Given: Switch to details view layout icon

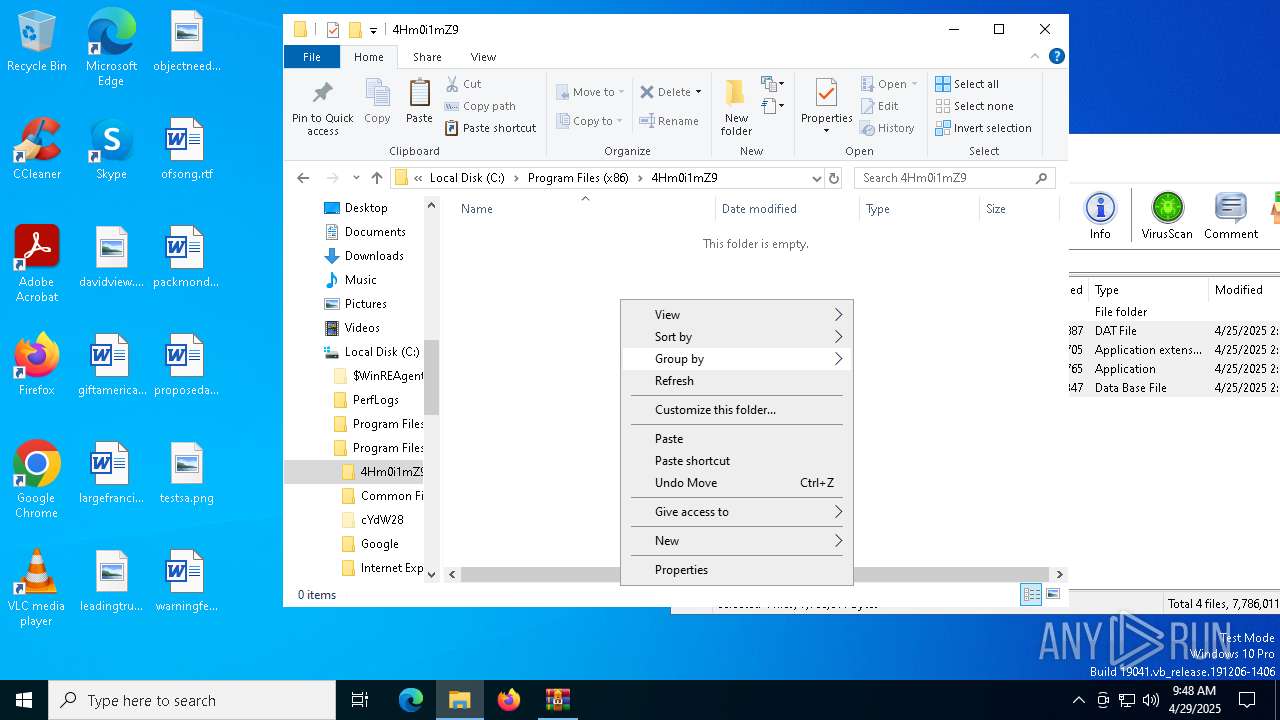Looking at the screenshot, I should (x=1031, y=595).
